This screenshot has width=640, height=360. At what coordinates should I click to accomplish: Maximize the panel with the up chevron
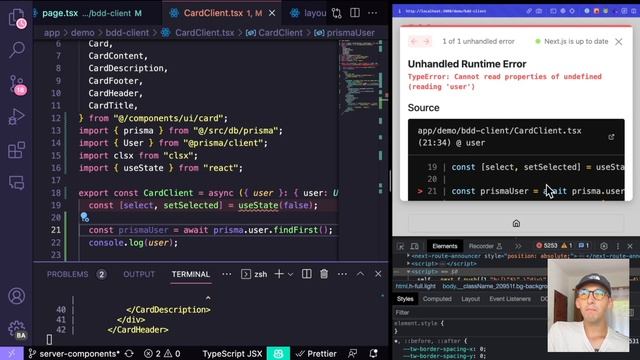click(x=360, y=274)
